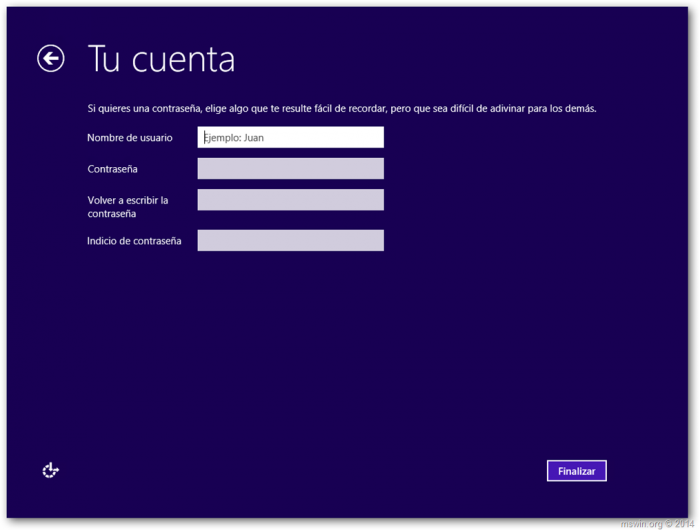Screen dimensions: 700x530
Task: Click the 'Si quieres una contraseña' instruction text
Action: [x=342, y=109]
